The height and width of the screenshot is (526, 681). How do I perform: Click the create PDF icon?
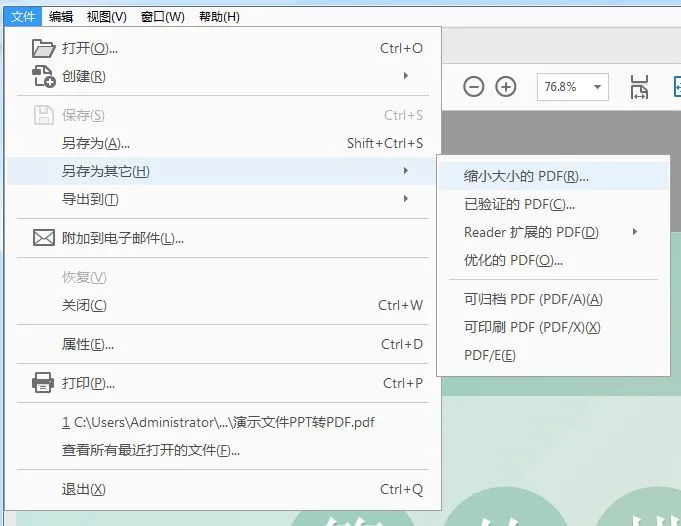coord(43,76)
